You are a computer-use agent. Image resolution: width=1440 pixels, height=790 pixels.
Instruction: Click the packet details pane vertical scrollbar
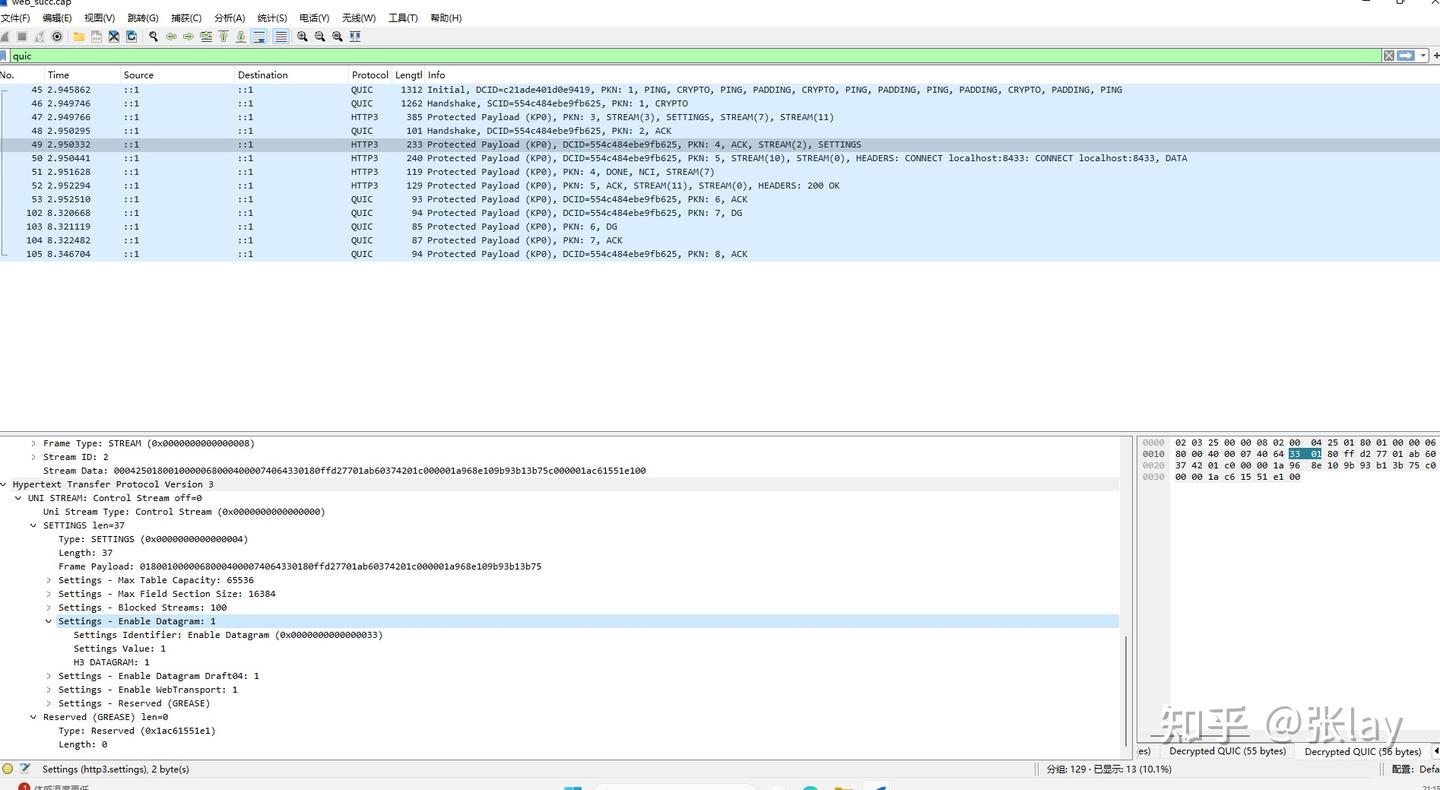click(x=1126, y=690)
